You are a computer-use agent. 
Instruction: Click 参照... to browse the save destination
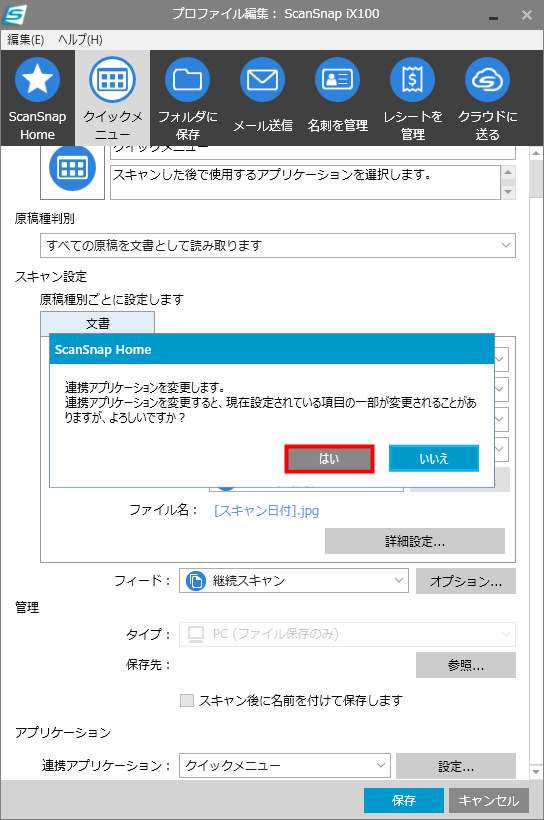[466, 665]
